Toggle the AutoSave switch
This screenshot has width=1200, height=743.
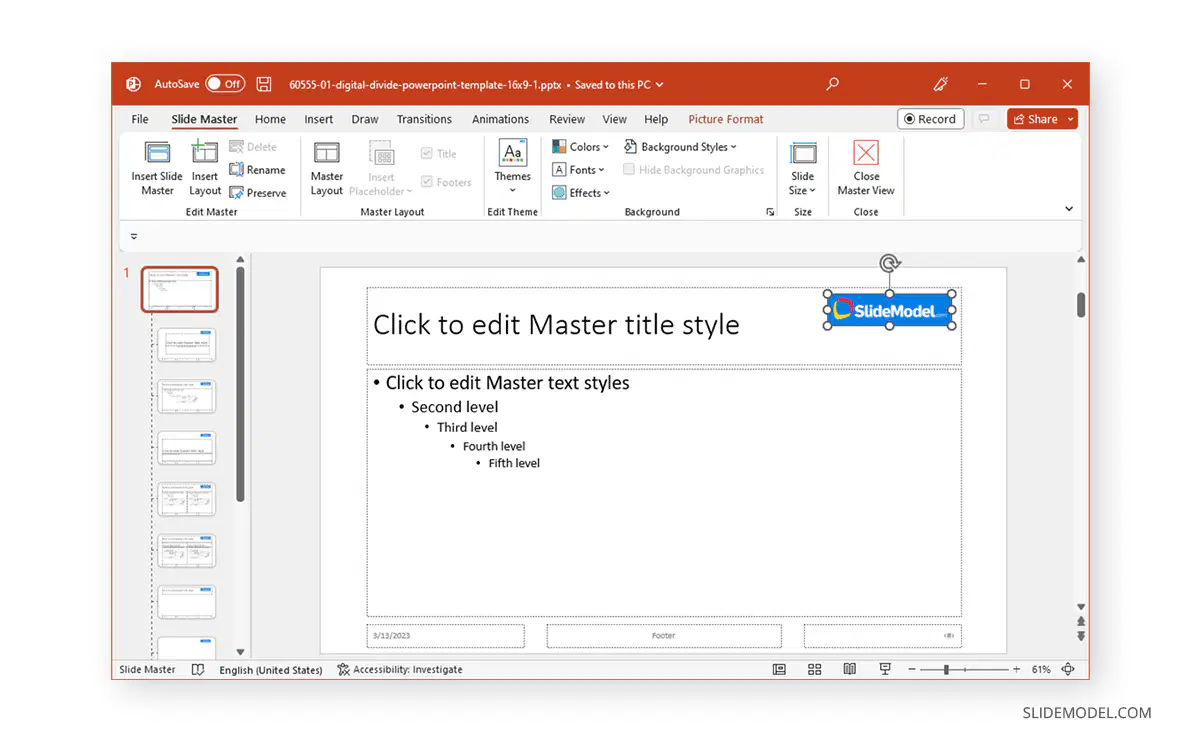pos(225,85)
